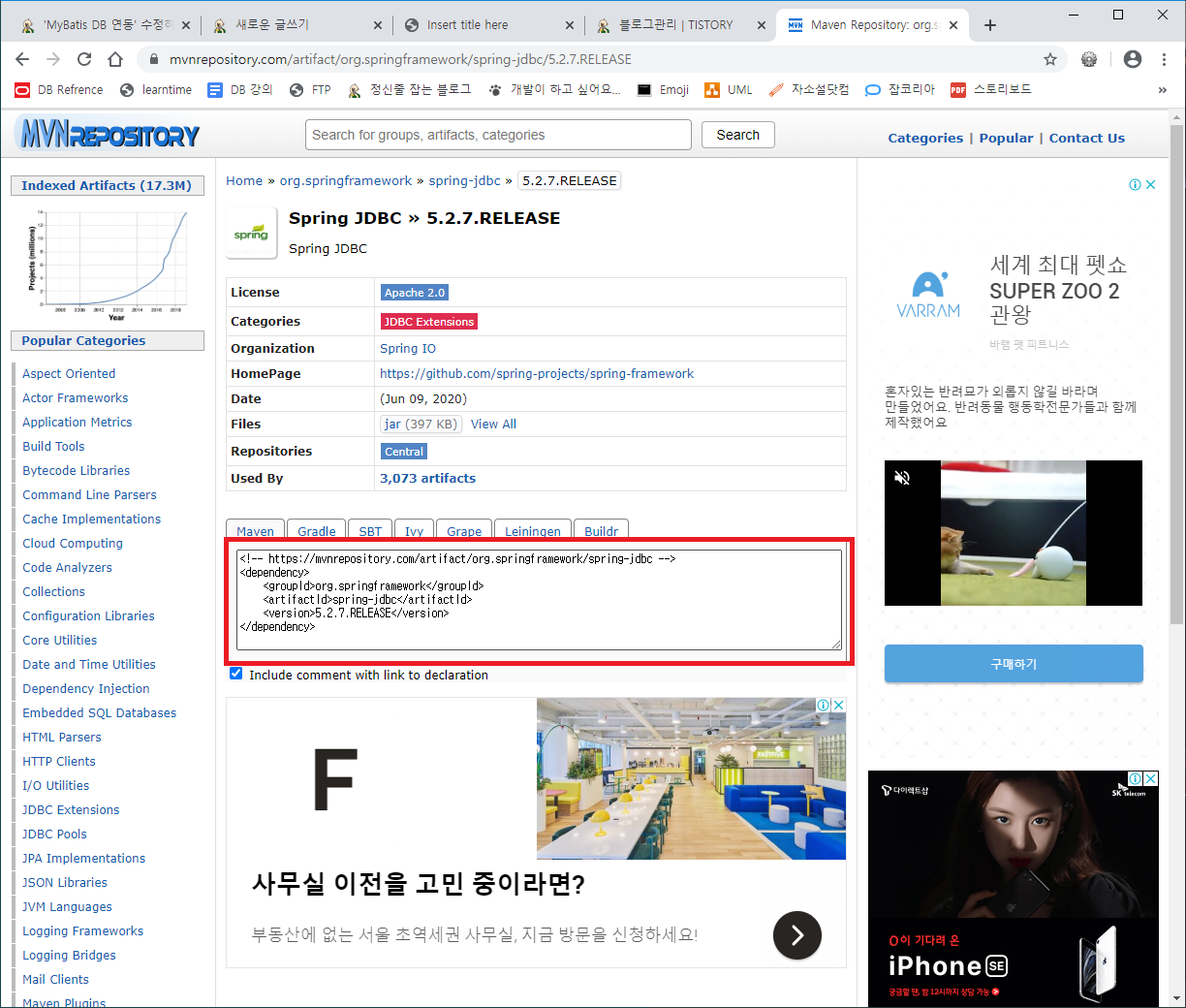This screenshot has height=1008, width=1186.
Task: Open the Emoji bookmark
Action: pos(663,90)
